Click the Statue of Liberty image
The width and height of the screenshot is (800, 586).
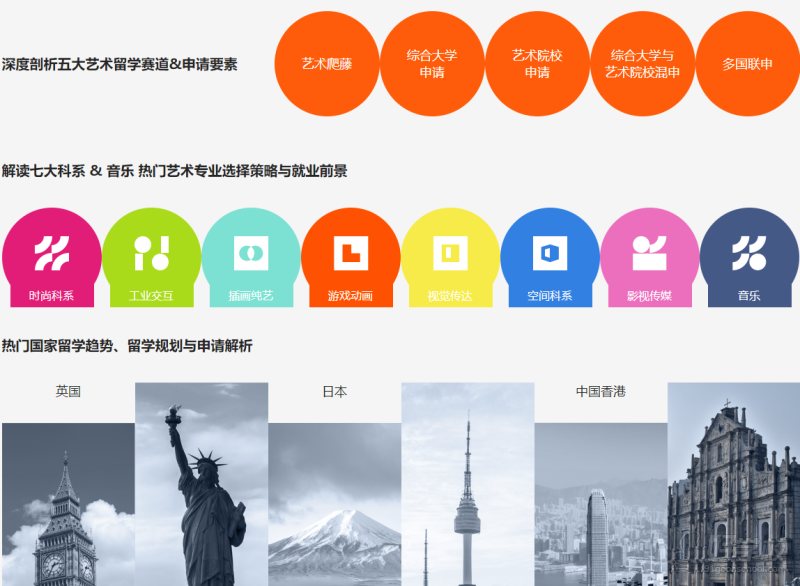[201, 484]
